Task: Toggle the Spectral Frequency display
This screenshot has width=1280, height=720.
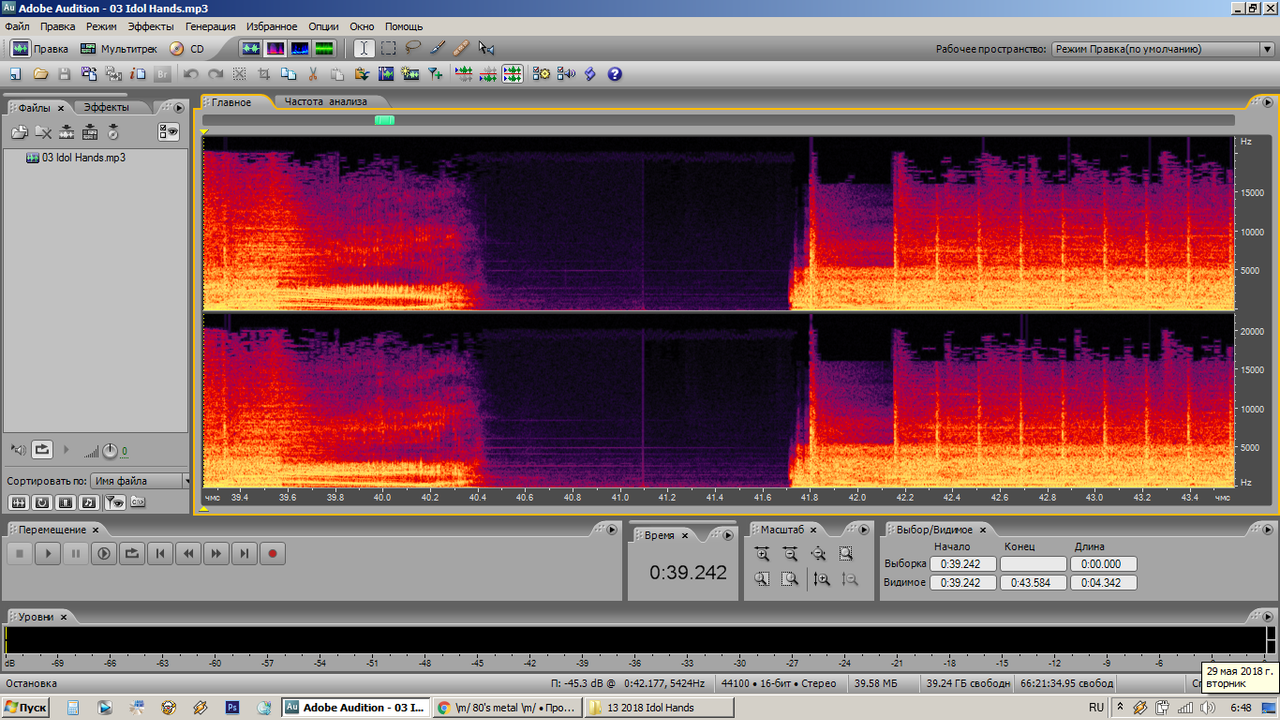Action: click(275, 48)
